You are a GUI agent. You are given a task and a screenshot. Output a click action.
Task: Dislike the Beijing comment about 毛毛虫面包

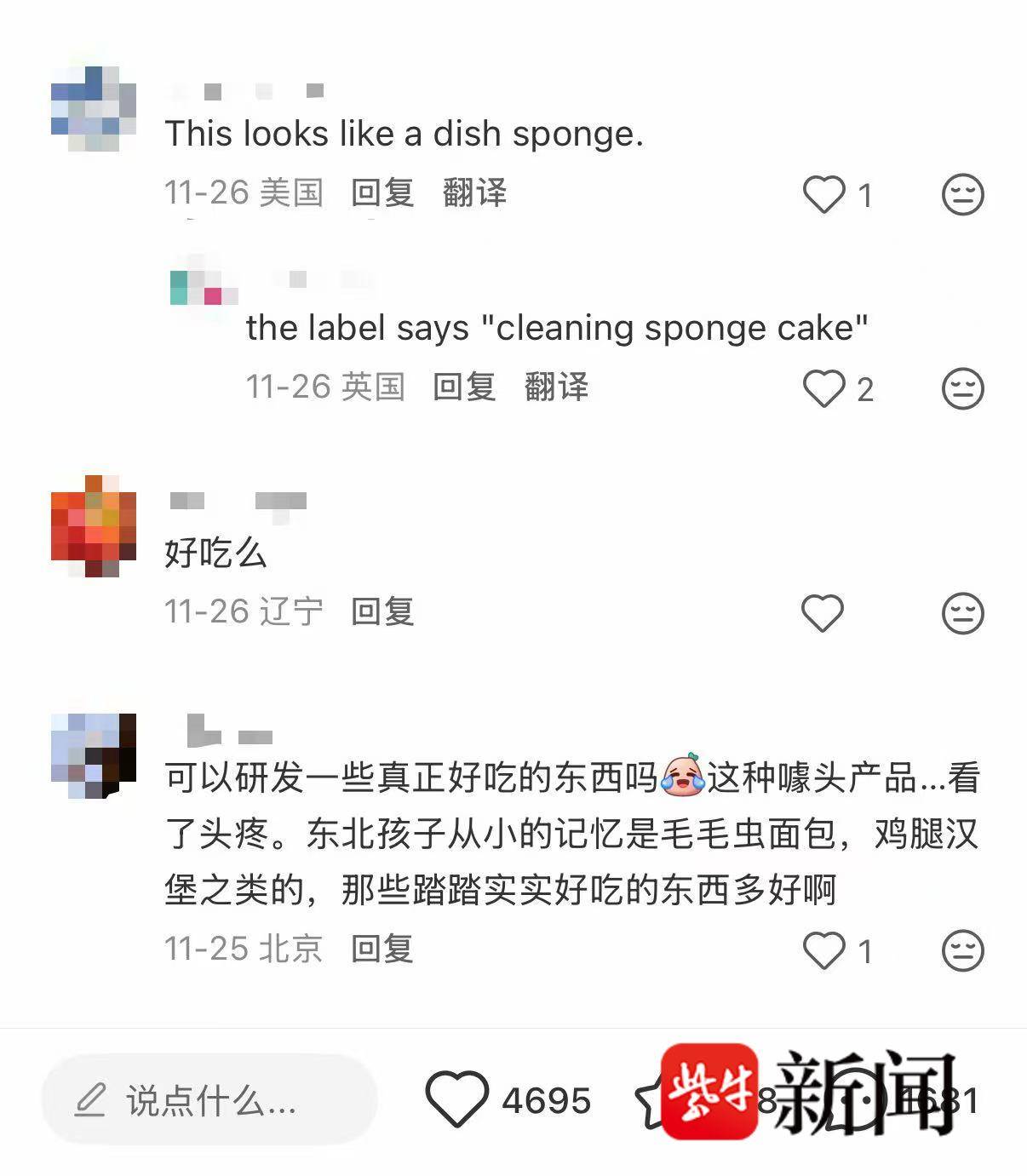click(x=962, y=950)
